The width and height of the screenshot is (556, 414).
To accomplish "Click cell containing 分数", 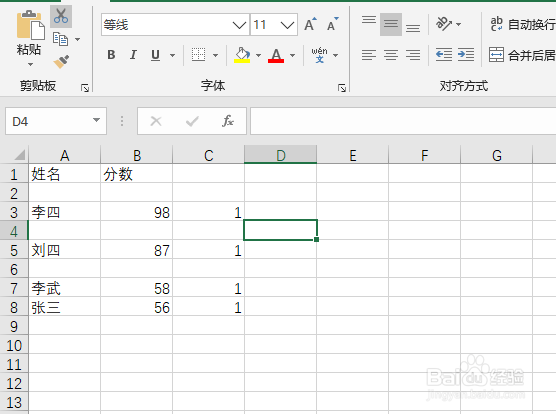I will pyautogui.click(x=137, y=174).
